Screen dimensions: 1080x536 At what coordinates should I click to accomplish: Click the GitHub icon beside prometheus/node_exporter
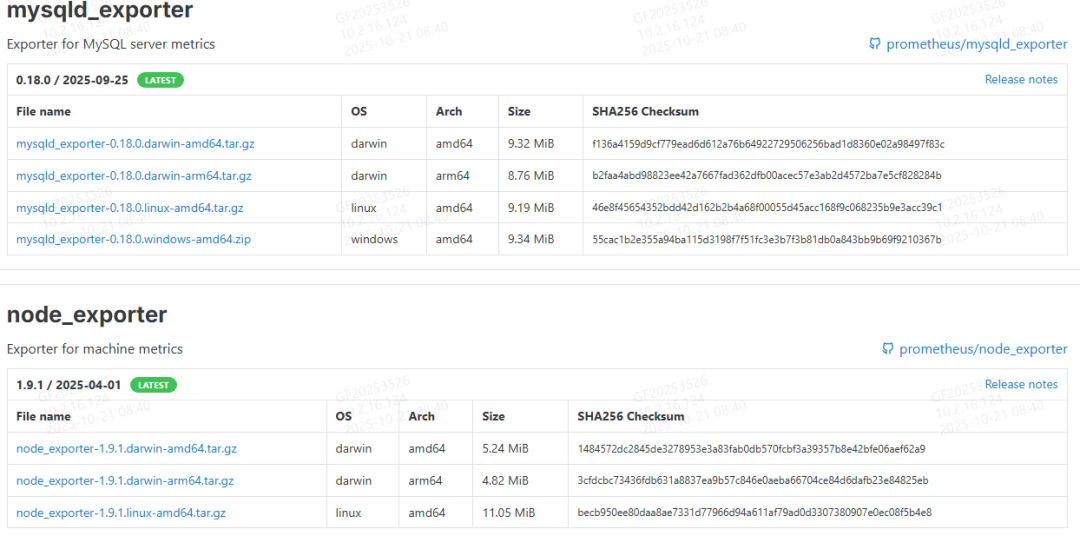click(888, 349)
